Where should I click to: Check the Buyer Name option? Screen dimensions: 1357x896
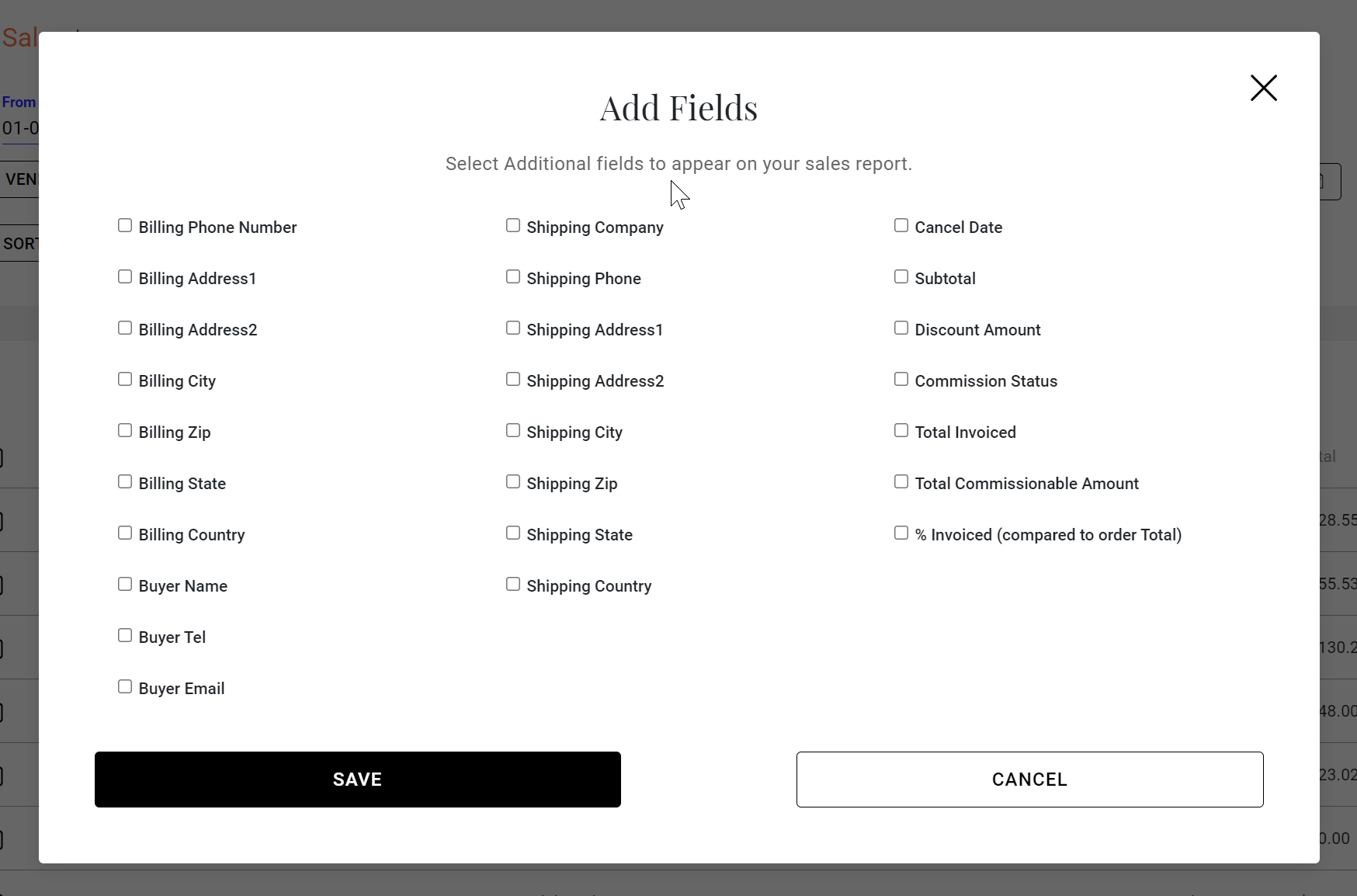[x=125, y=585]
